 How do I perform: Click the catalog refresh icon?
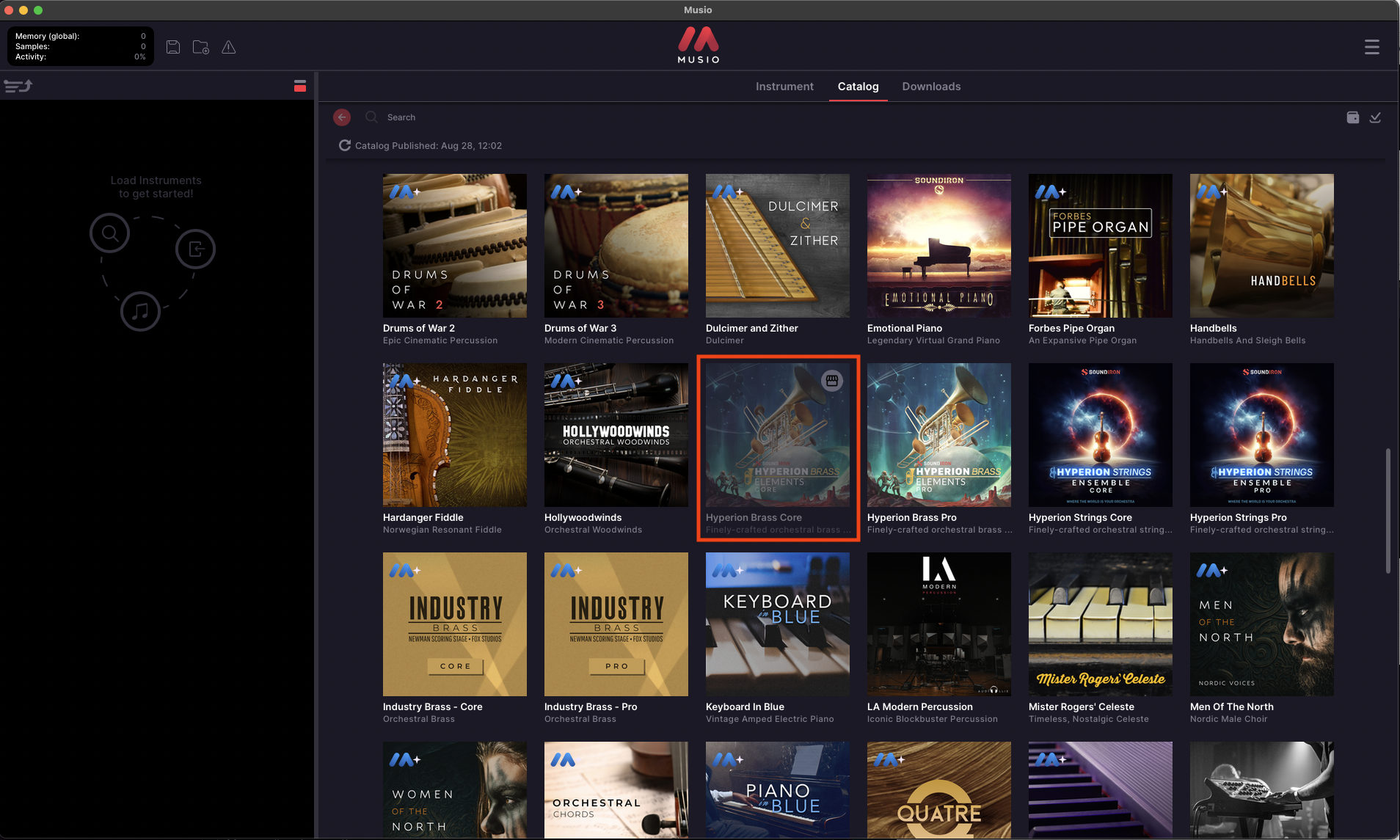pyautogui.click(x=344, y=145)
